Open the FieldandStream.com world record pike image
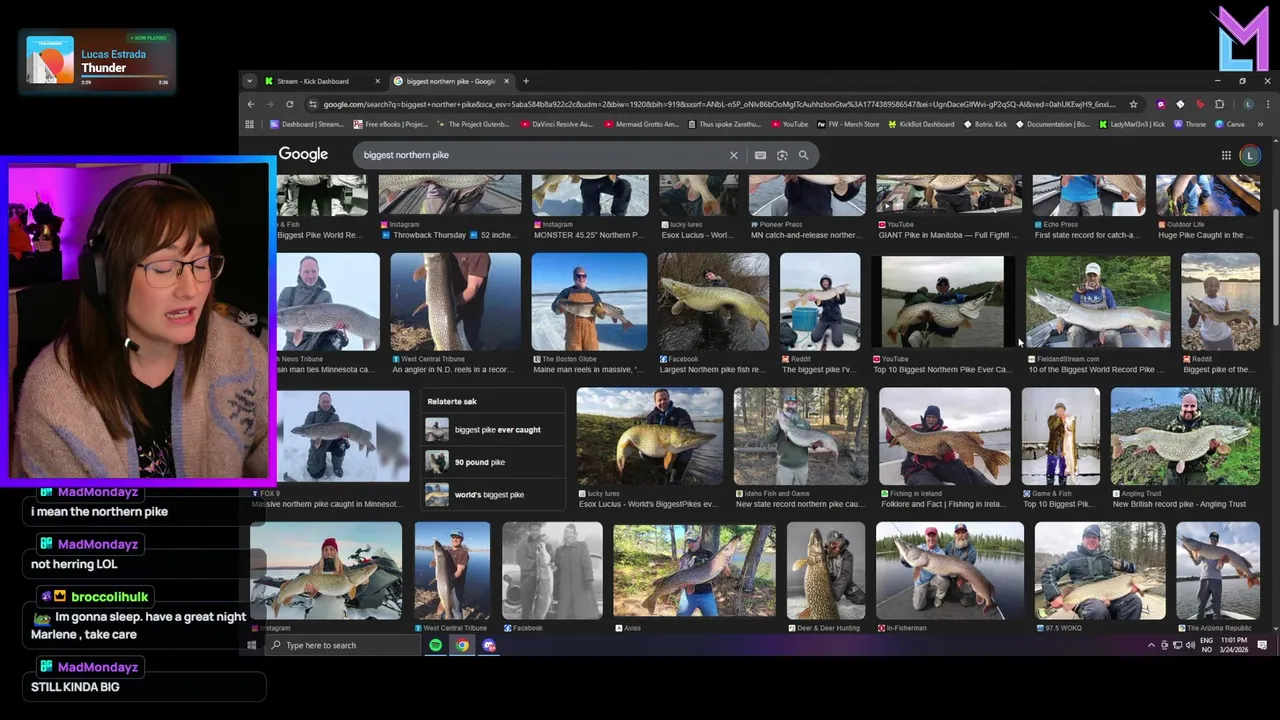The height and width of the screenshot is (720, 1280). coord(1098,301)
